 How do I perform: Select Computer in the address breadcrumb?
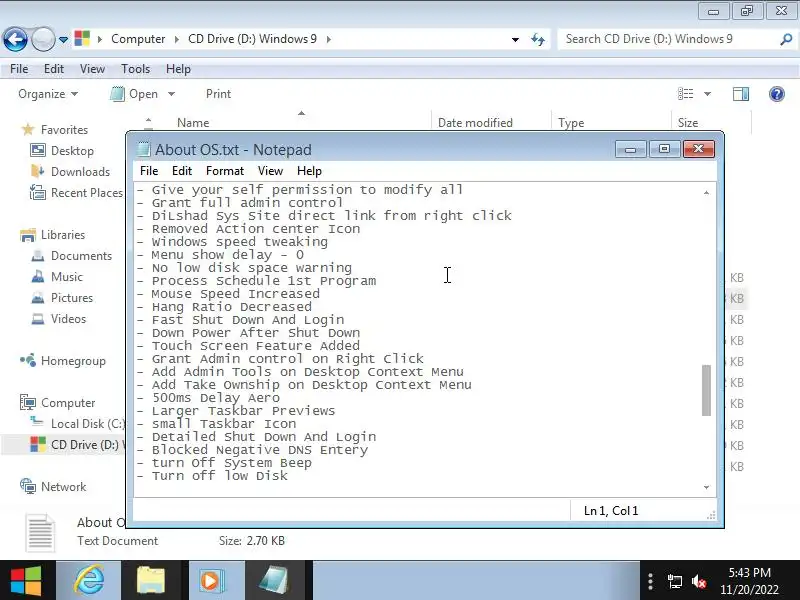[x=138, y=39]
